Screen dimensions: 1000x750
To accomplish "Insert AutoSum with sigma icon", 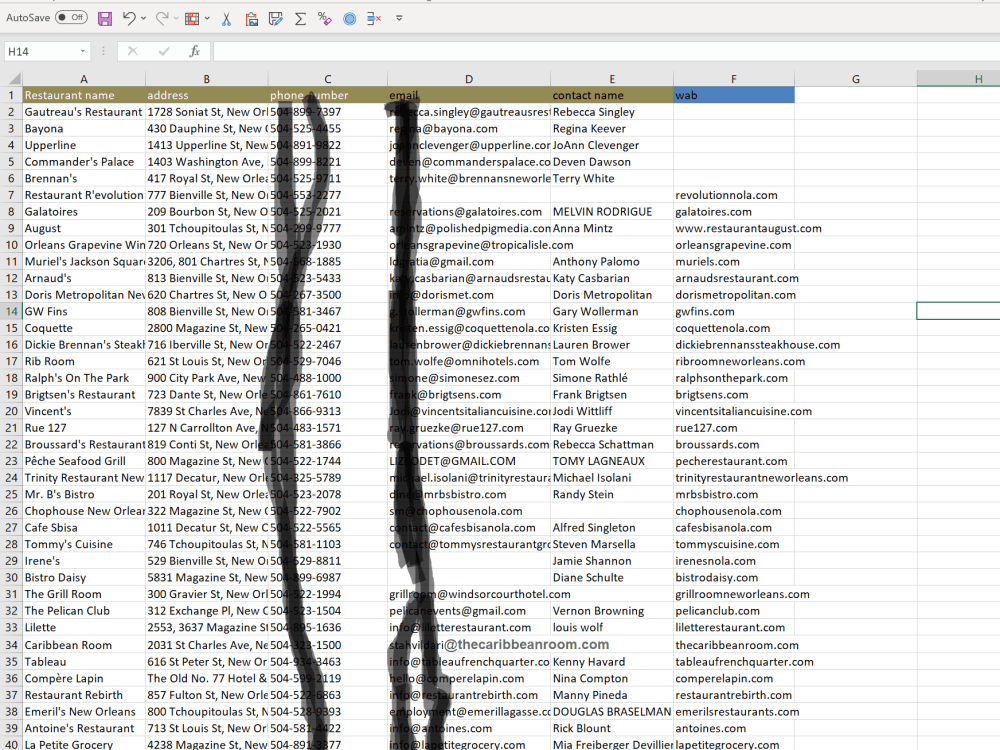I will point(300,19).
